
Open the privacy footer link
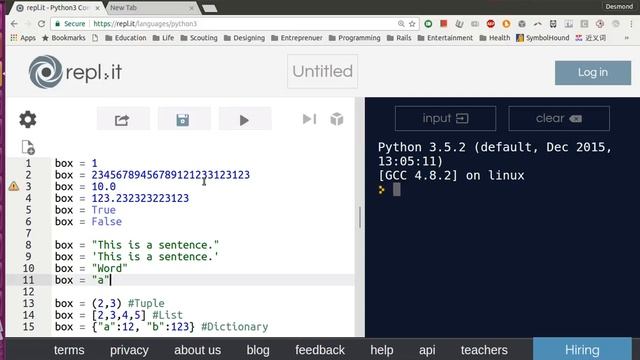coord(129,350)
